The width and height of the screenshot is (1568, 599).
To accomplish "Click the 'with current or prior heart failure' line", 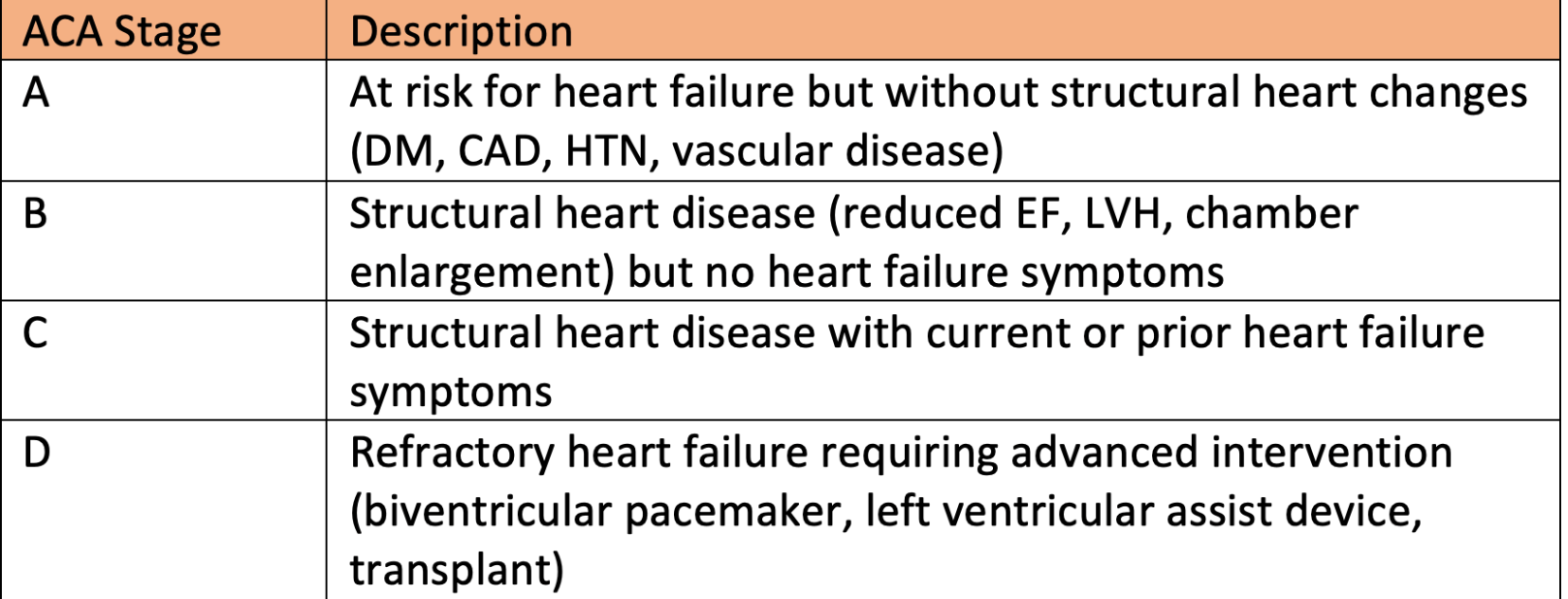I will tap(1156, 333).
